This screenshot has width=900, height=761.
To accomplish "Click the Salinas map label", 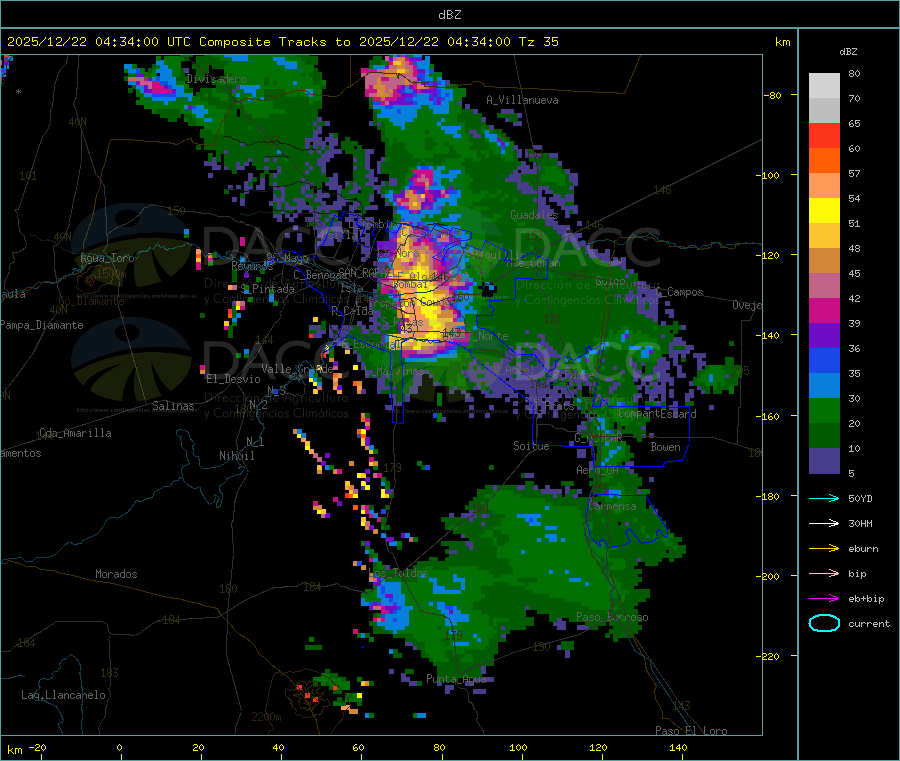I will (x=173, y=406).
